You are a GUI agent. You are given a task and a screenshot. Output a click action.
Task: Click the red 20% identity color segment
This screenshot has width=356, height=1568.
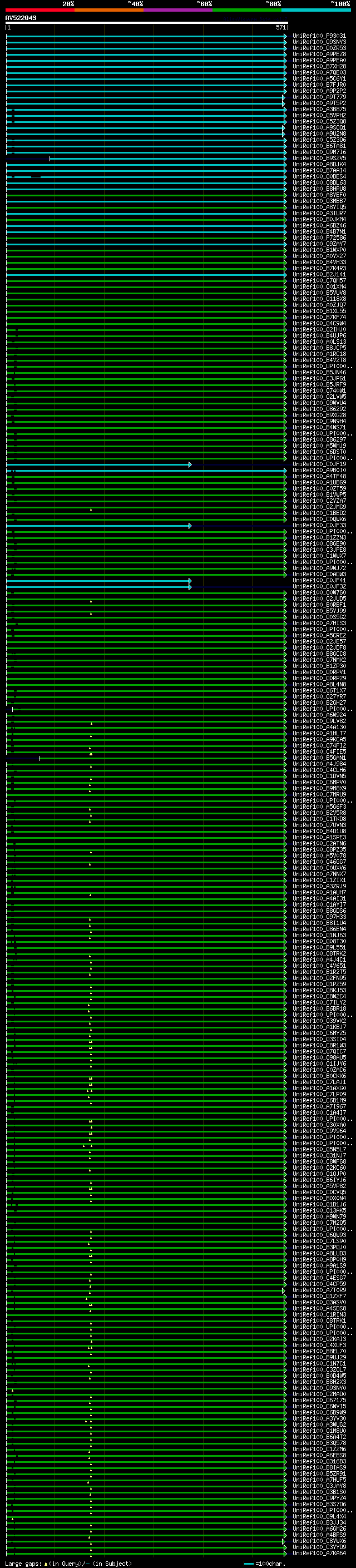pos(40,10)
